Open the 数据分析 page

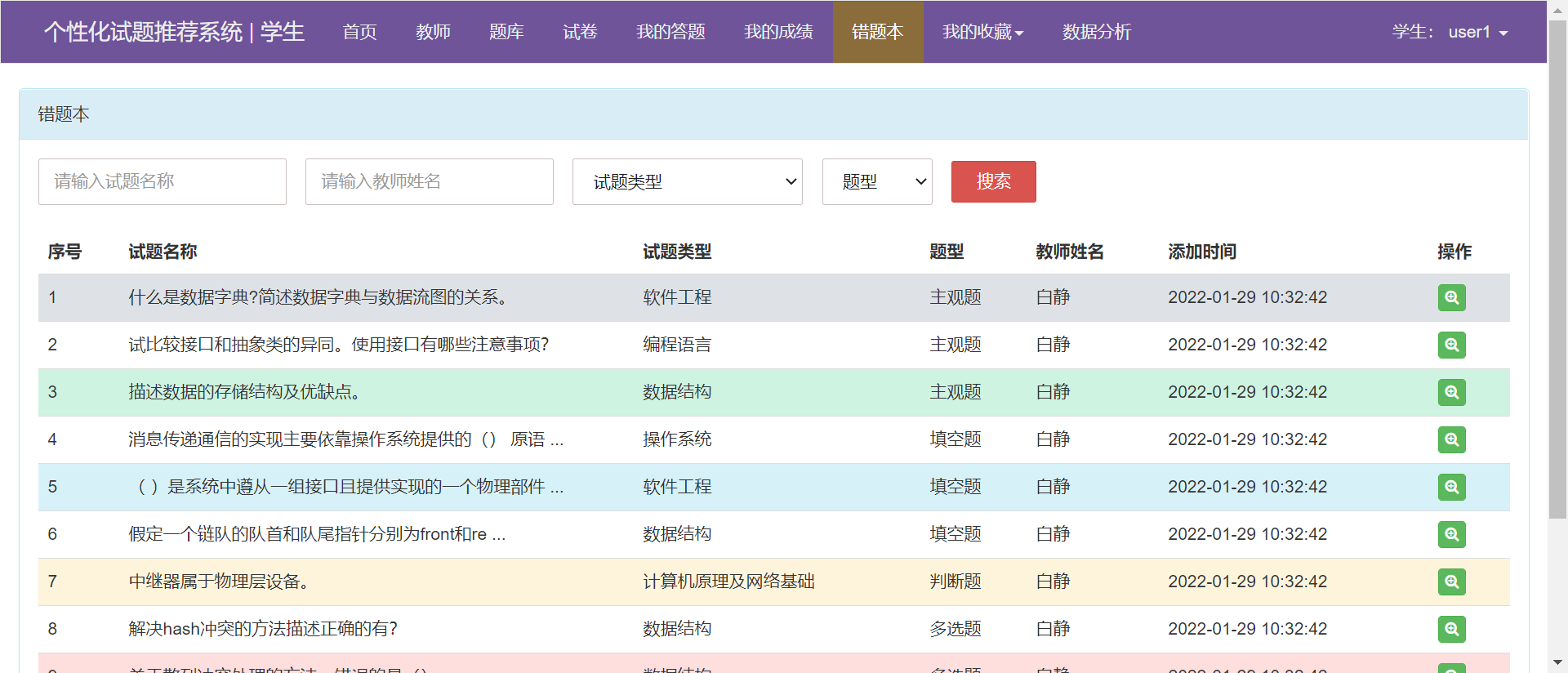[1096, 32]
